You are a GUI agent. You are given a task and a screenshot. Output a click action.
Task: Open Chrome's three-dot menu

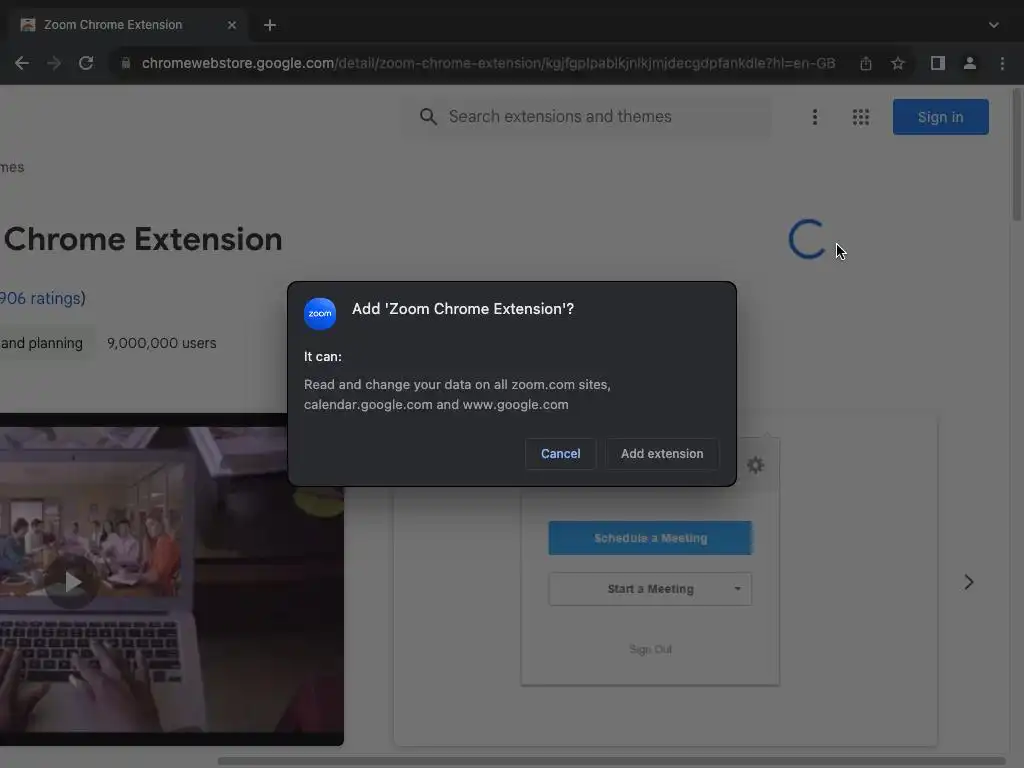(1002, 63)
